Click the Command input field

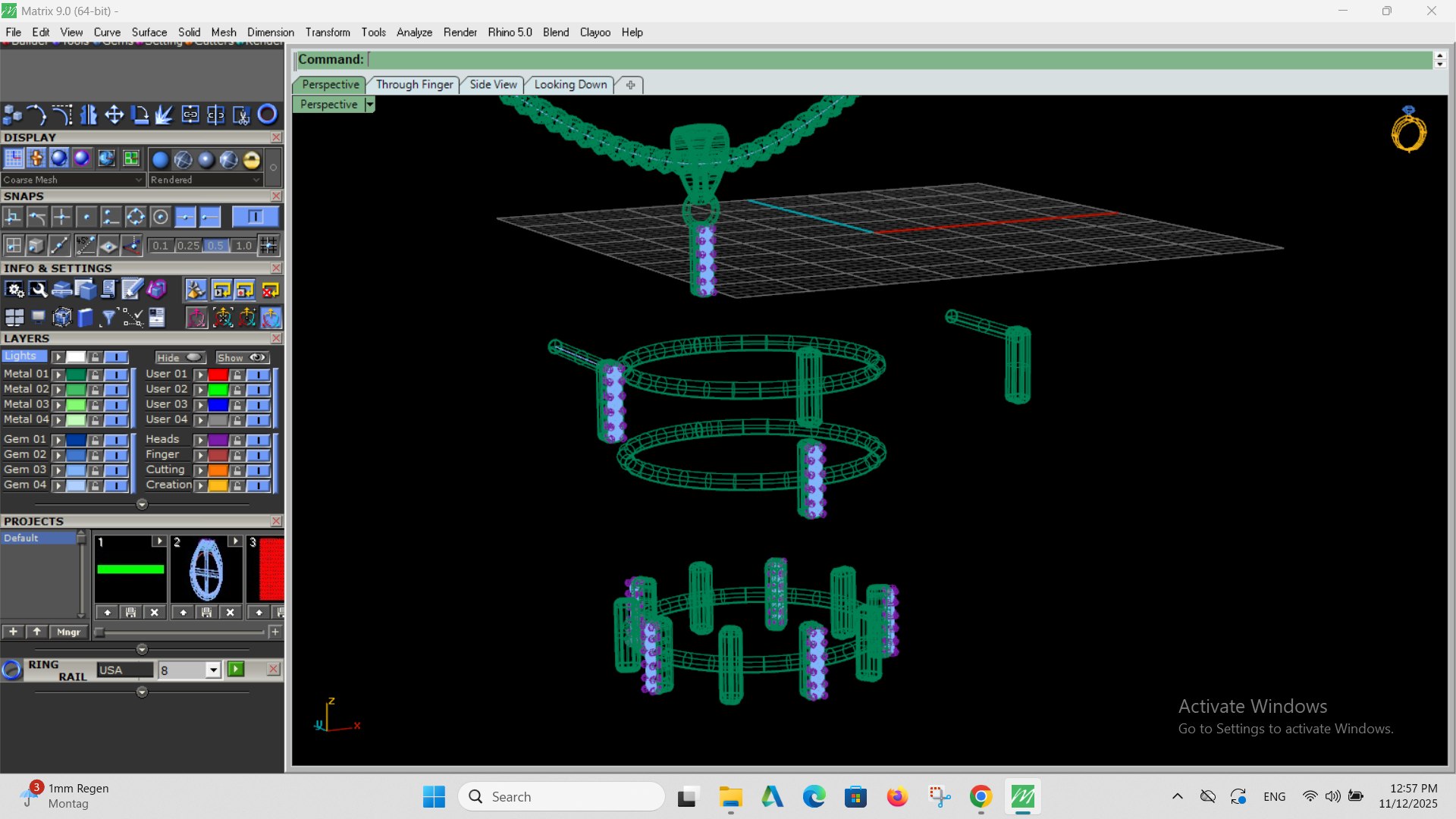[x=899, y=60]
